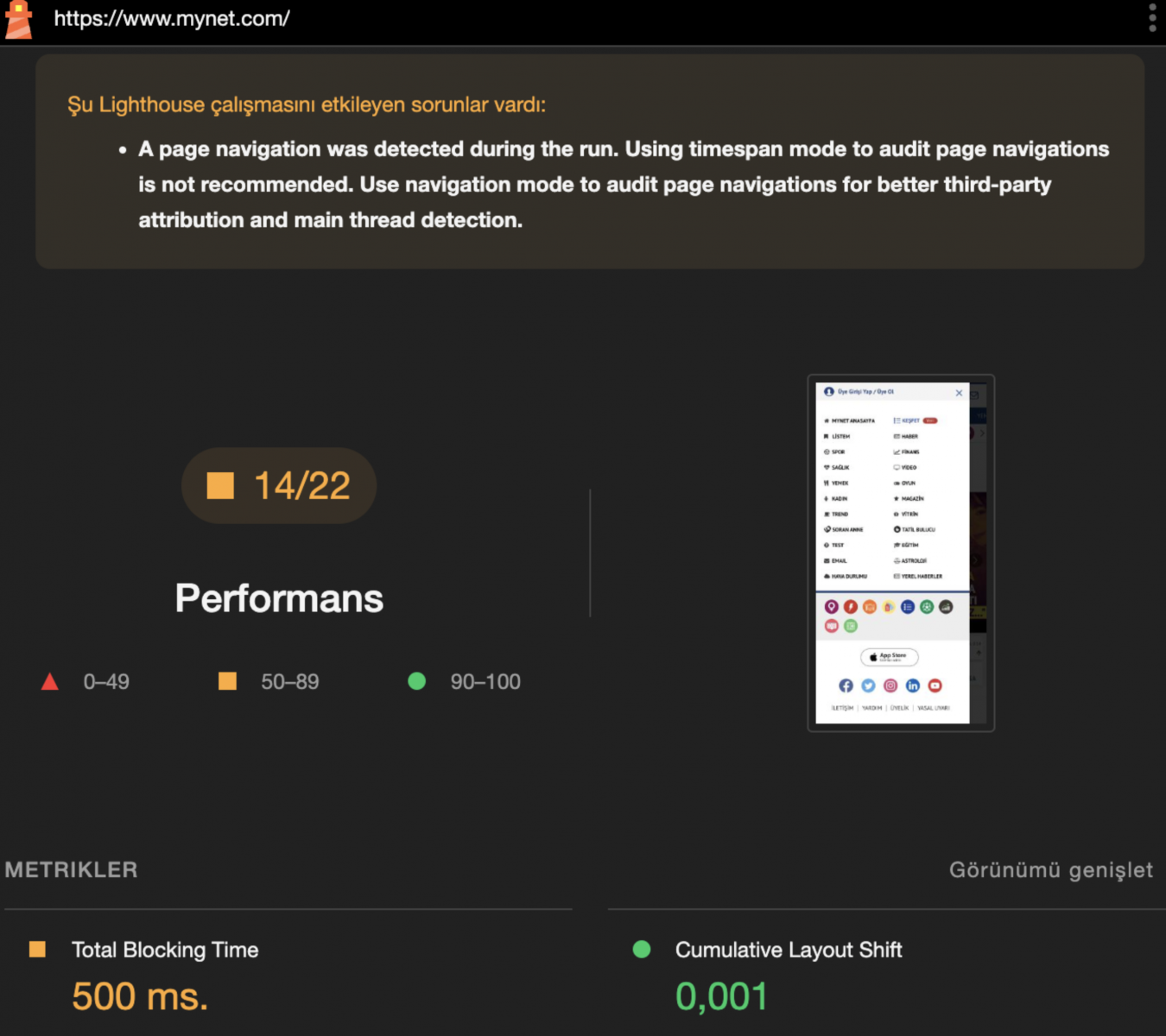The width and height of the screenshot is (1166, 1036).
Task: Click the orange square beside Total Blocking Time
Action: [37, 950]
